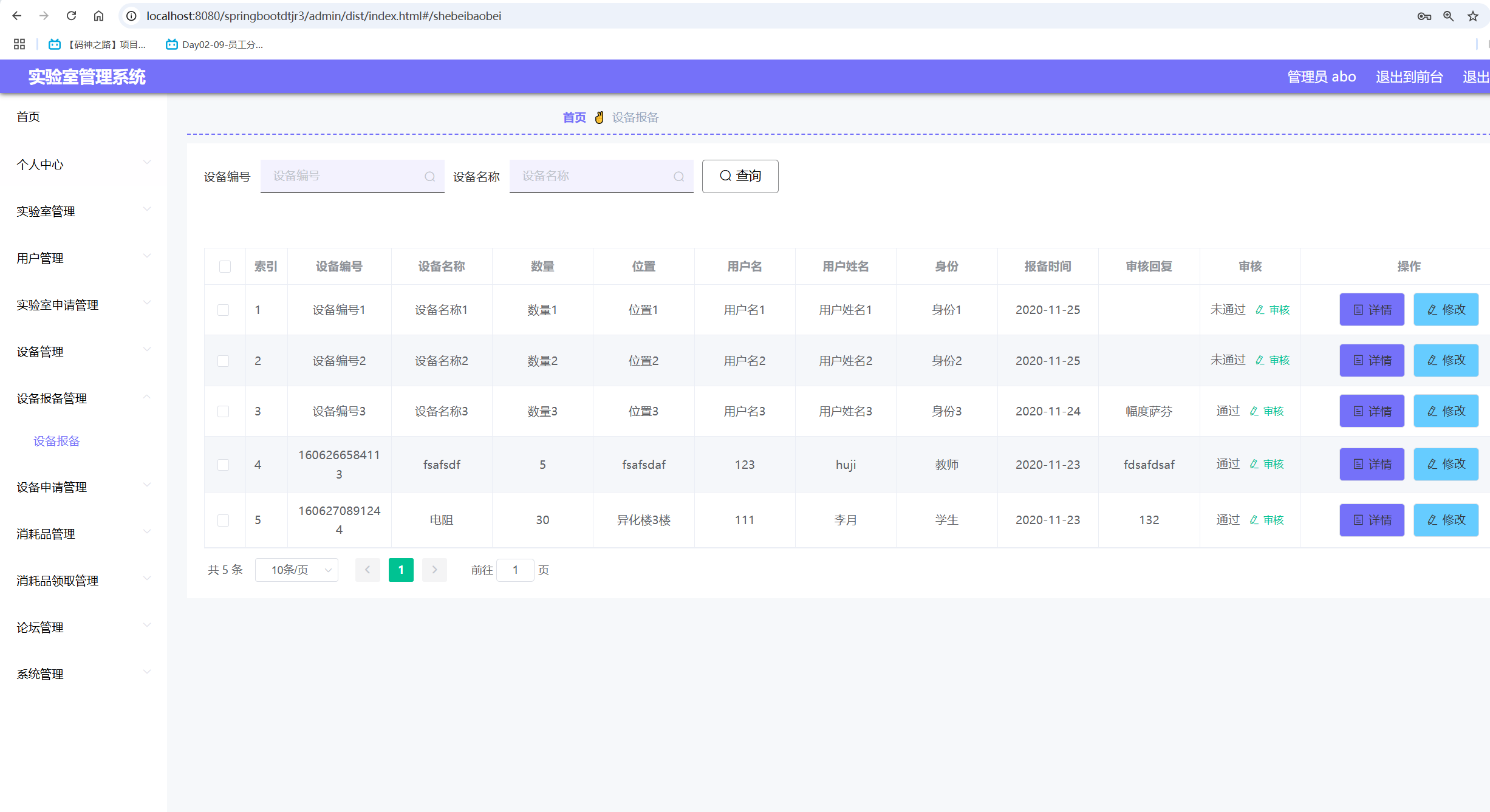
Task: Go to next page arrow in pagination
Action: tap(434, 570)
